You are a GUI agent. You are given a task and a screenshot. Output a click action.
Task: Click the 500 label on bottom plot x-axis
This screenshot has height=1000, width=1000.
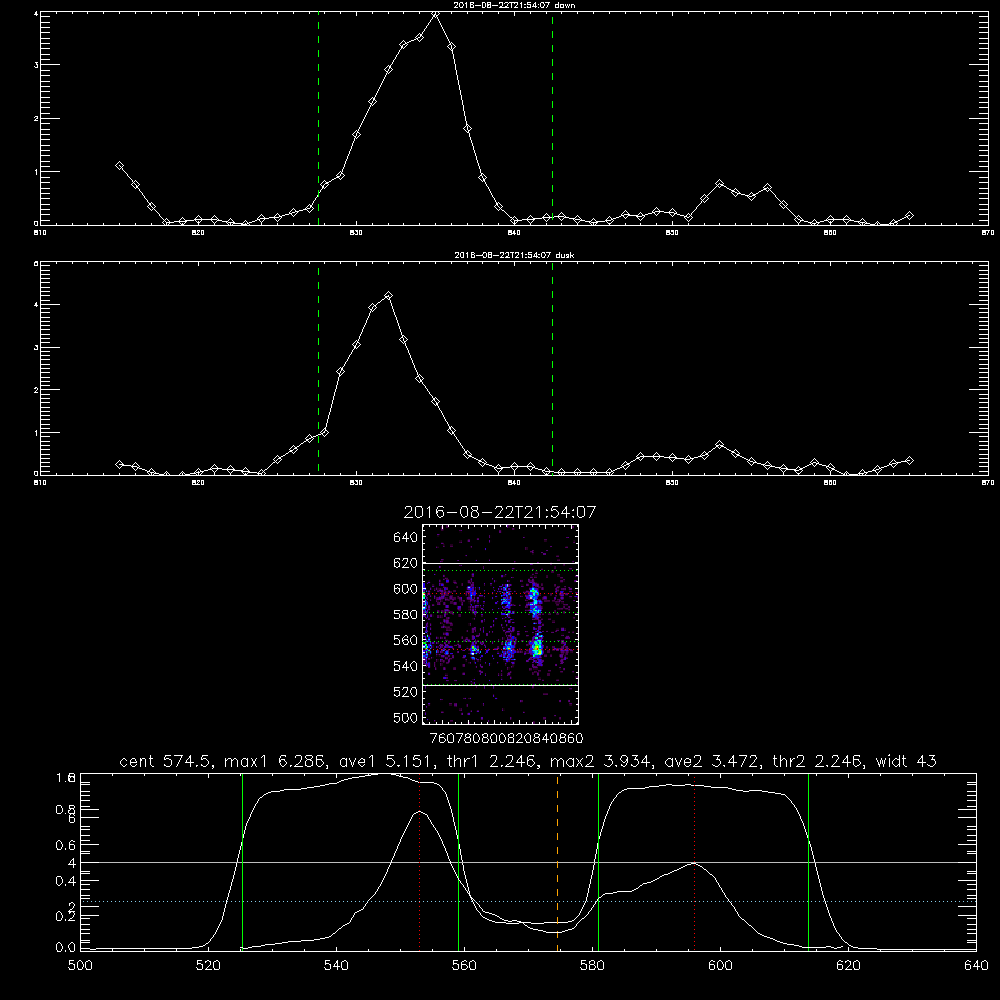pos(80,966)
